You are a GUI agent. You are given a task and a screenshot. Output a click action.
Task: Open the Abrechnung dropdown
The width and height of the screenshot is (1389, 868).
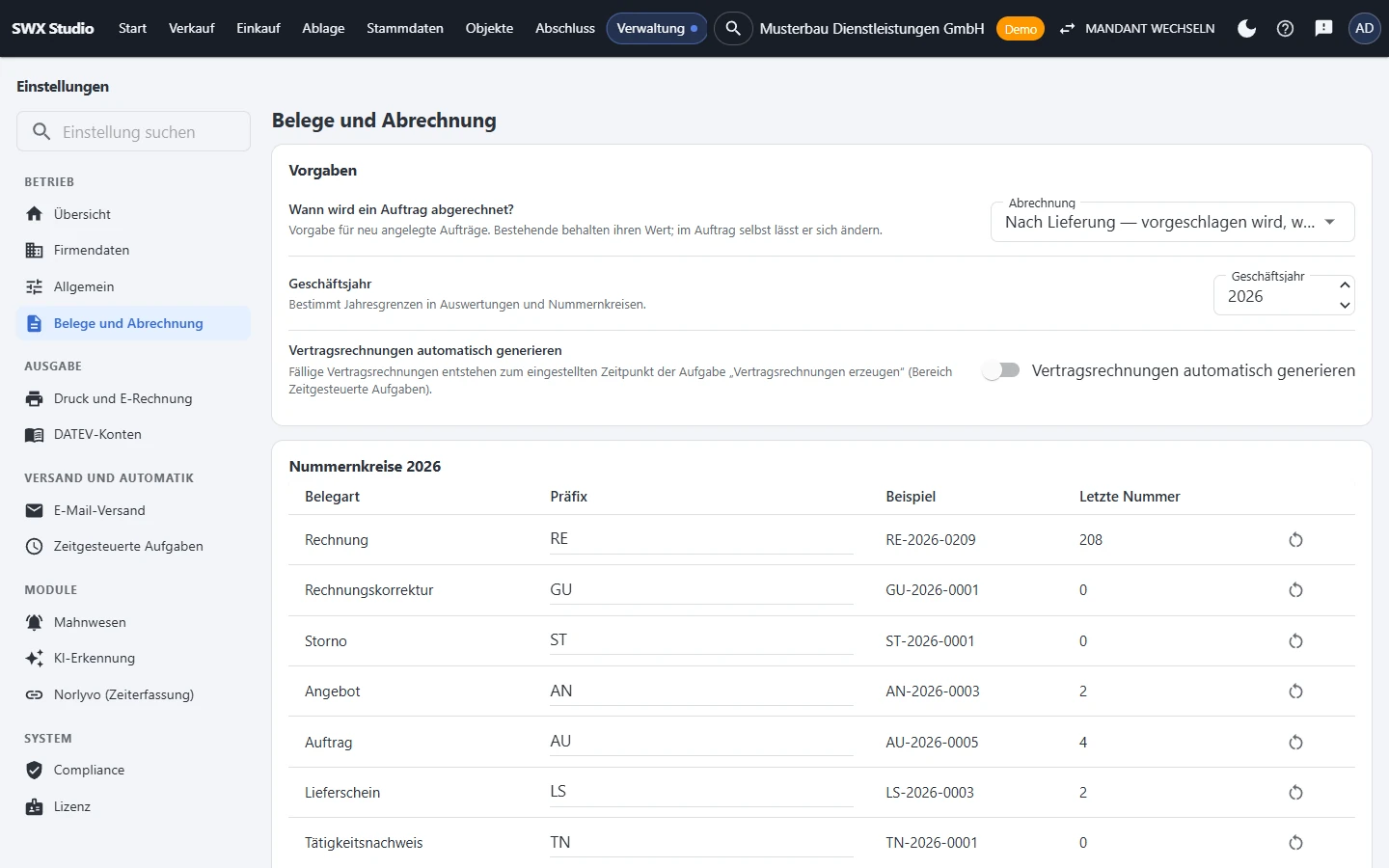[1173, 222]
